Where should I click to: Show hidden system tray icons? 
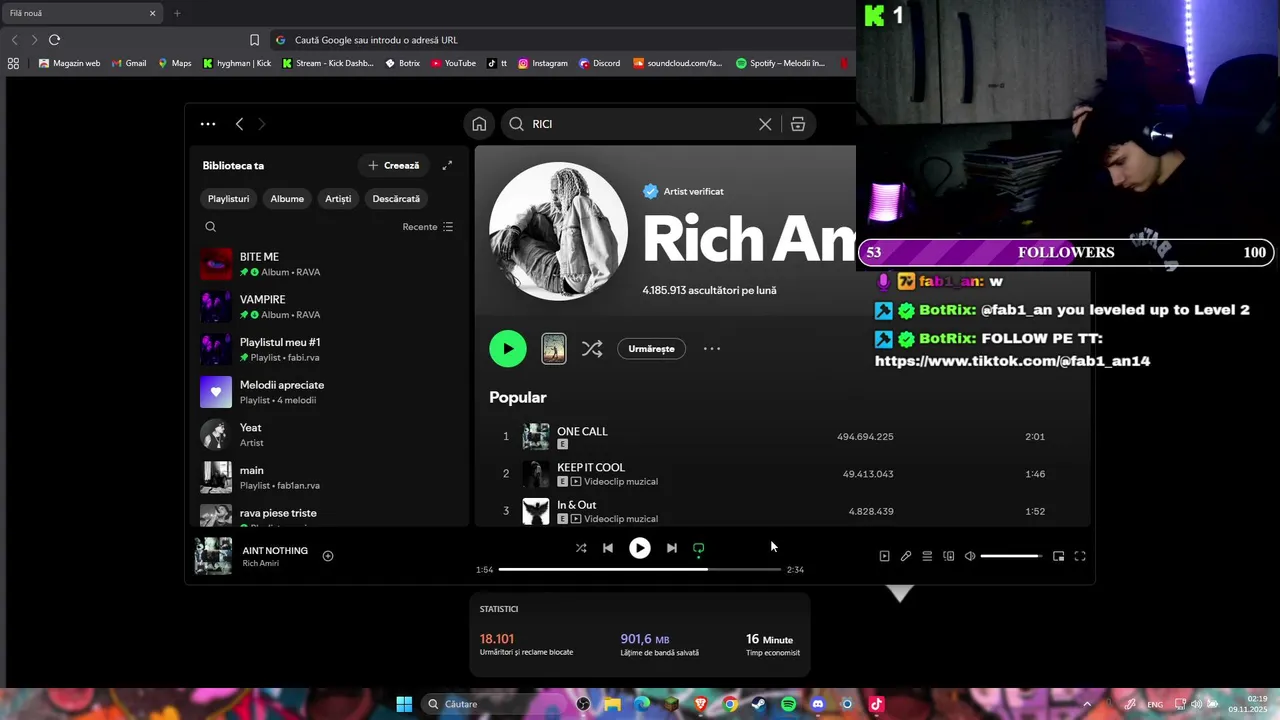point(1087,704)
